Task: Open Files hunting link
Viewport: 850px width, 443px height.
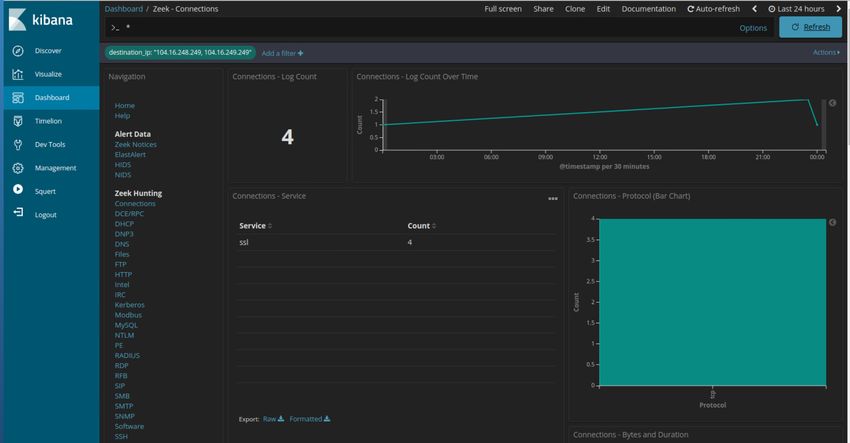Action: [122, 254]
